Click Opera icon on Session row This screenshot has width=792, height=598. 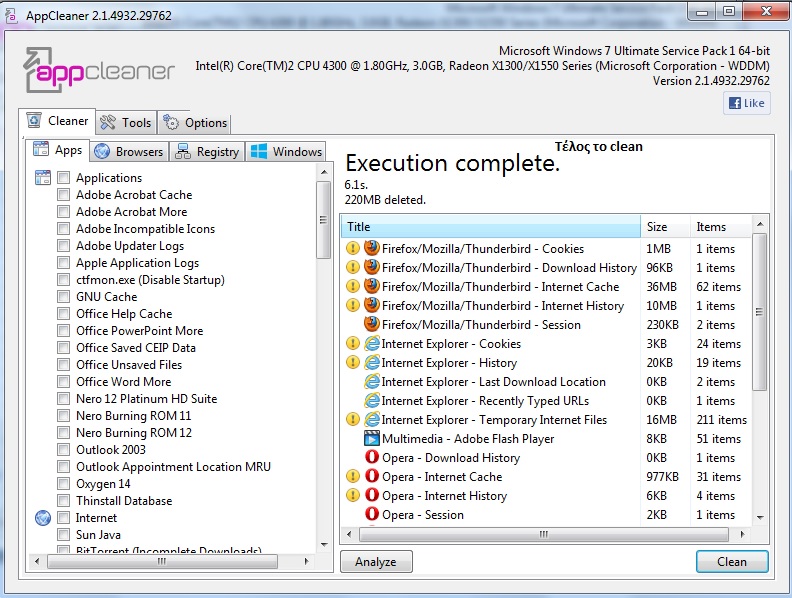(x=372, y=514)
